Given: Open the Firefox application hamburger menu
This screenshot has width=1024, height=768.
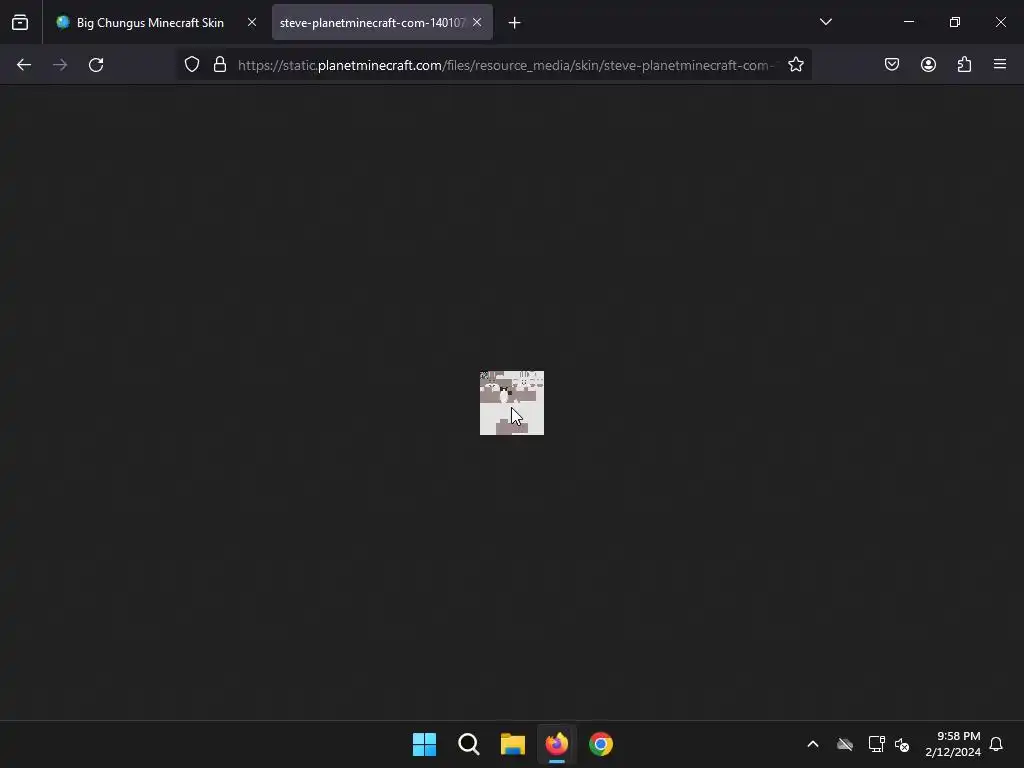Looking at the screenshot, I should point(1000,64).
